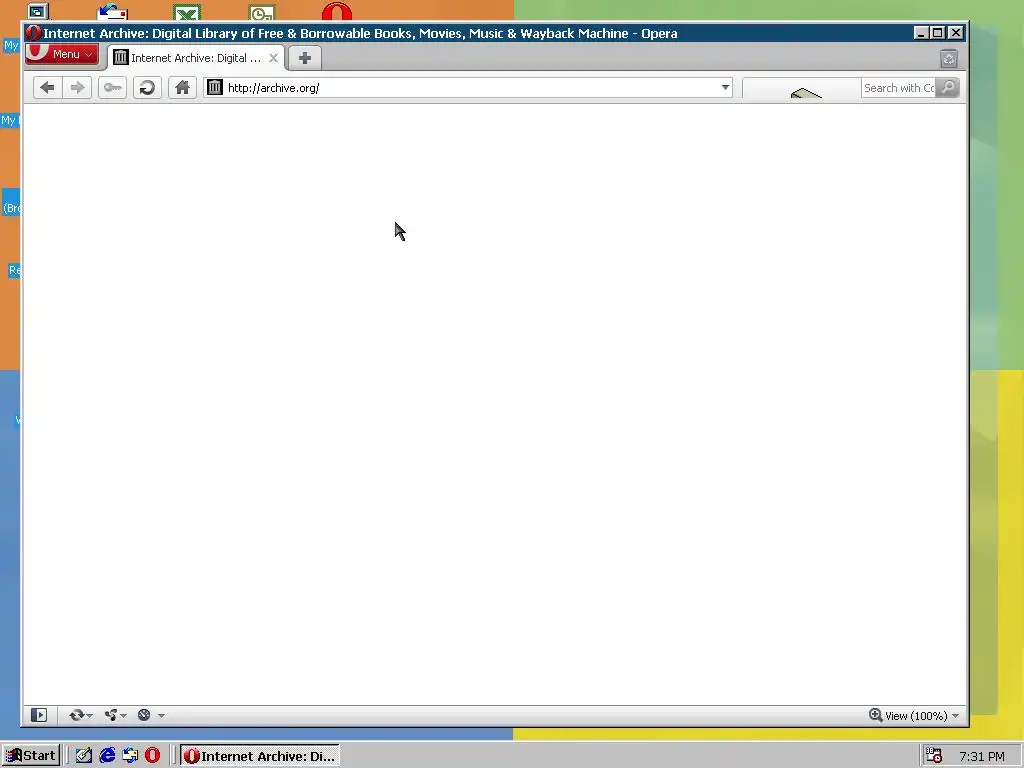Viewport: 1024px width, 768px height.
Task: Open the red Opera Menu button
Action: coord(62,54)
